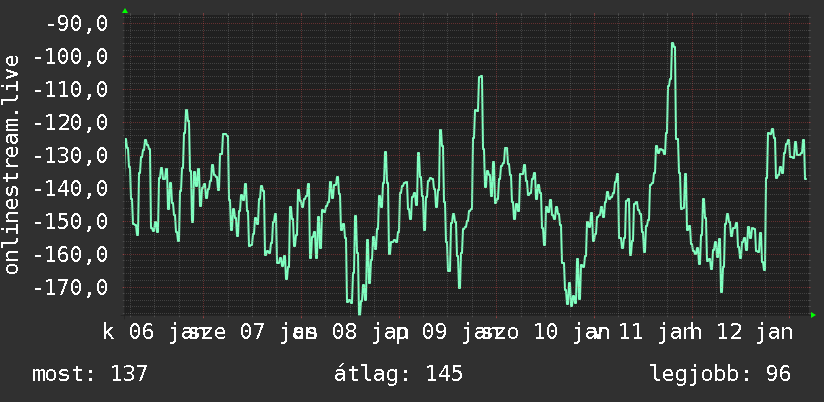This screenshot has width=824, height=402.
Task: Click the -170,0 y-axis label
Action: coord(71,288)
